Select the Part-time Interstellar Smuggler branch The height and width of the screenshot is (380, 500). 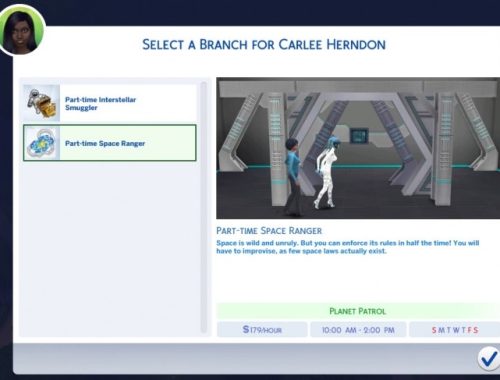coord(110,103)
